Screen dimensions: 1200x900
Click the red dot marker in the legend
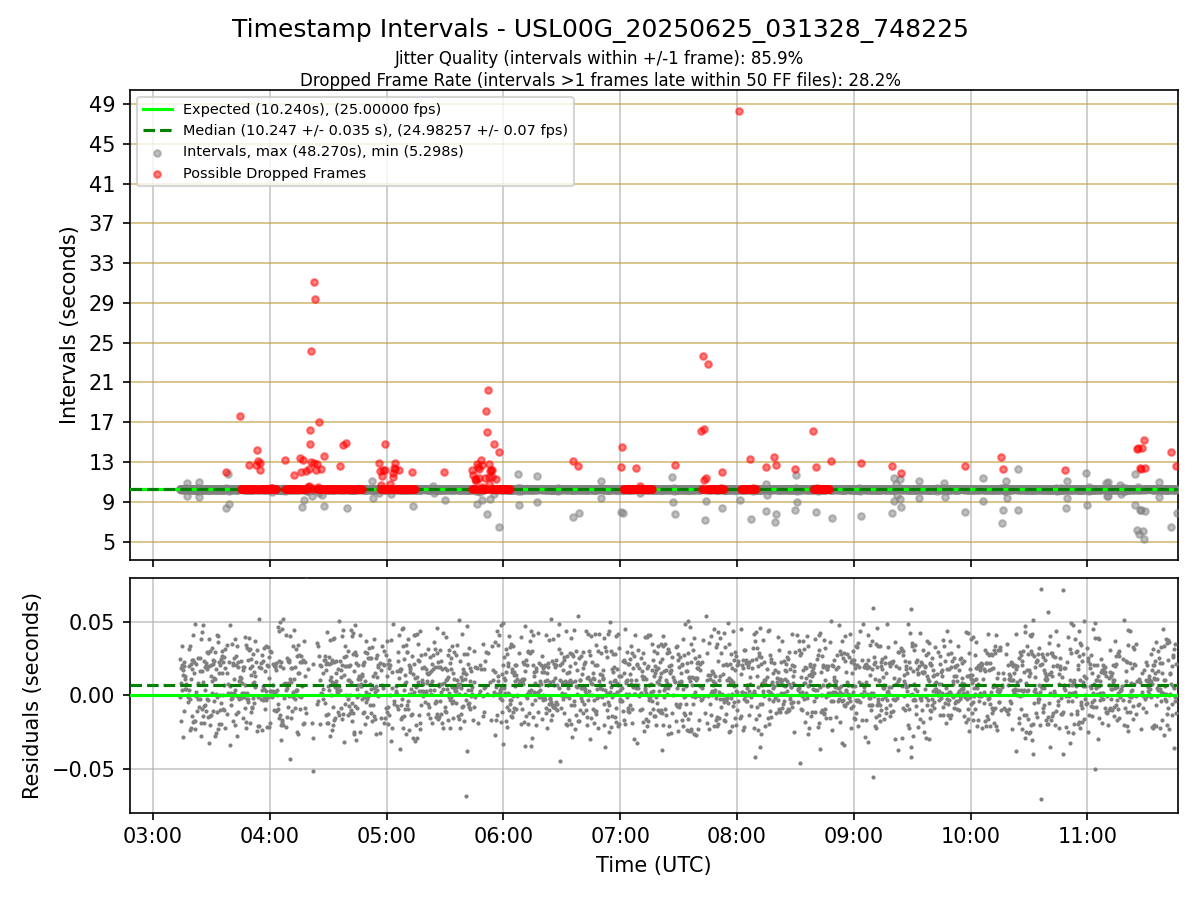(x=158, y=173)
